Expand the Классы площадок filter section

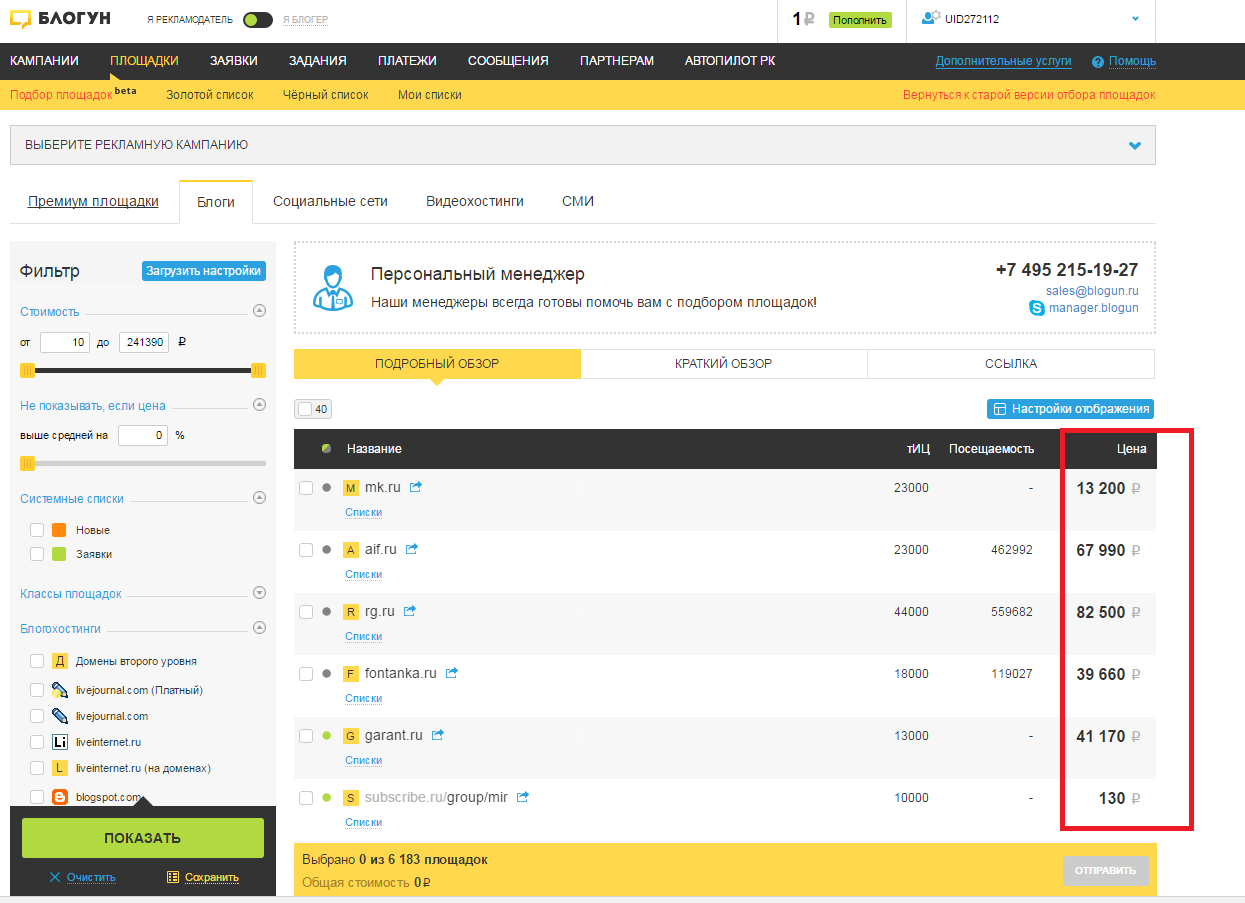click(x=259, y=593)
